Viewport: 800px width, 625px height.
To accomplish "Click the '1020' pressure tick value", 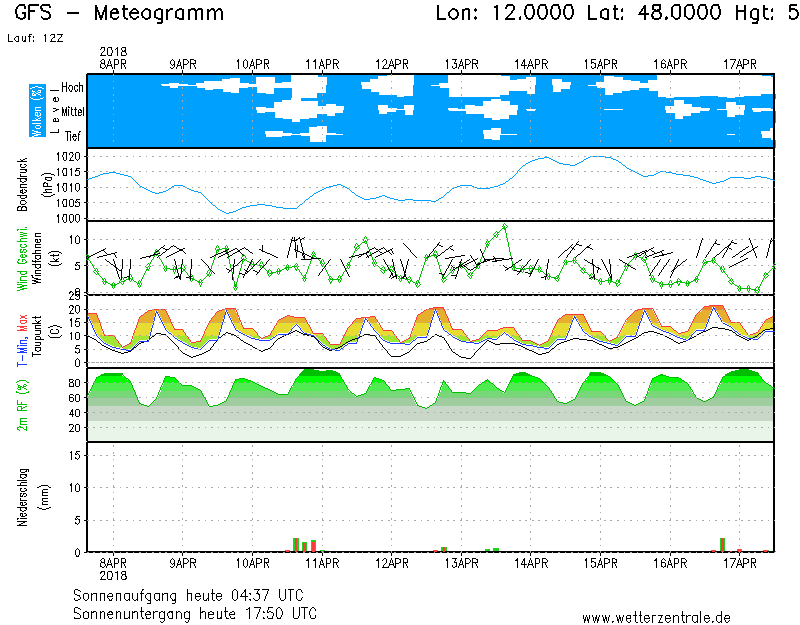I will (x=68, y=156).
